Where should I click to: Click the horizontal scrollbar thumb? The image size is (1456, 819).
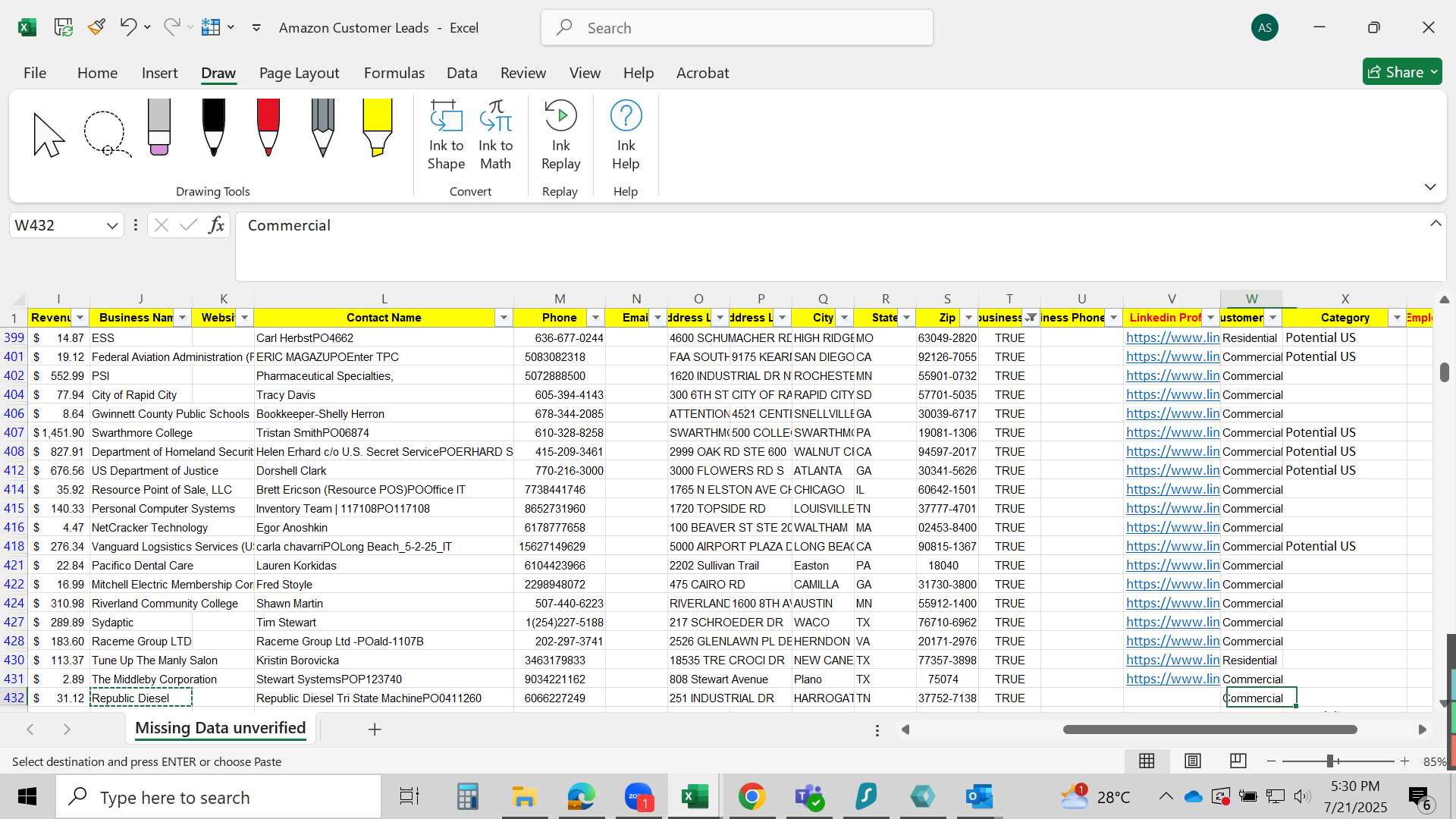point(1210,730)
